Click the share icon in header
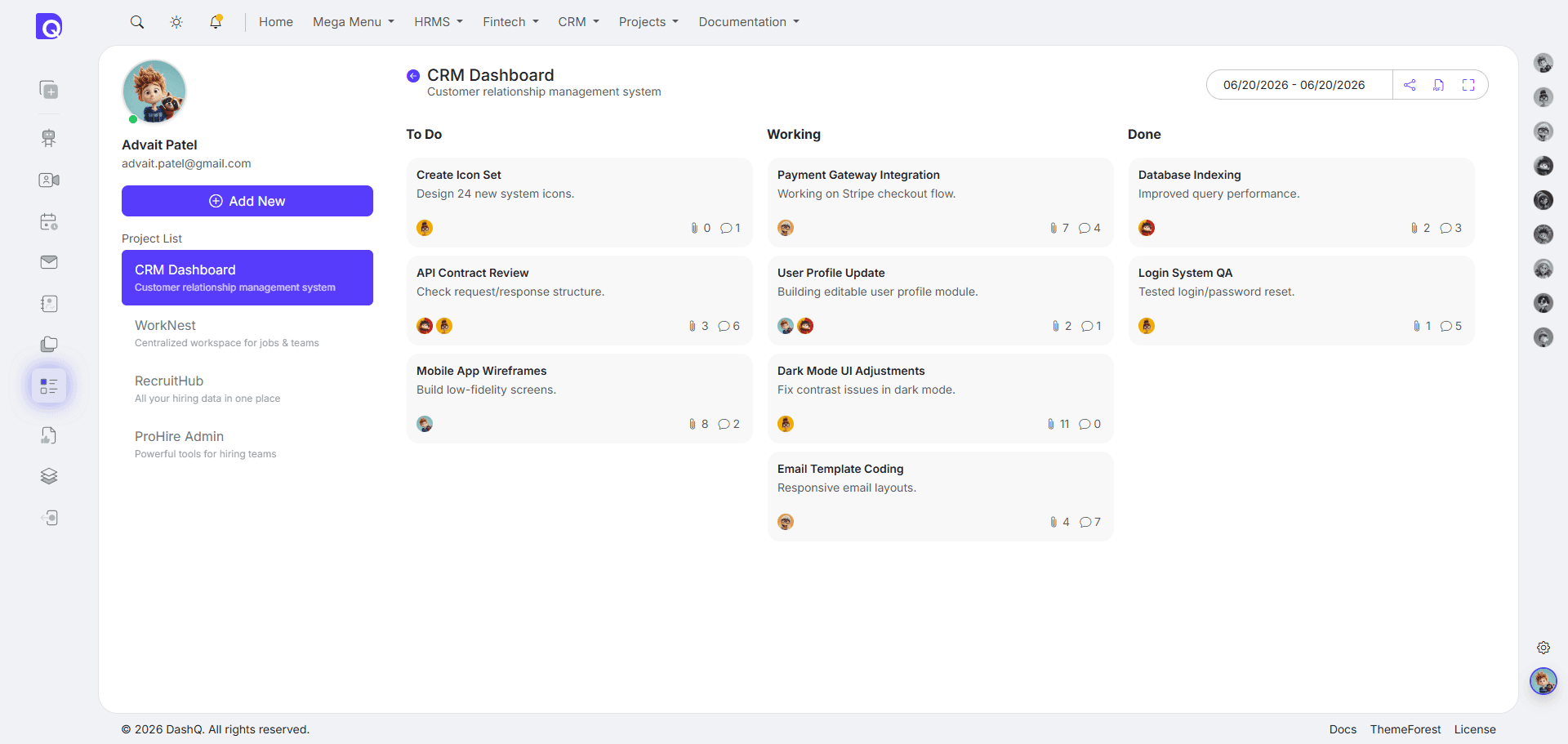The image size is (1568, 744). coord(1410,85)
